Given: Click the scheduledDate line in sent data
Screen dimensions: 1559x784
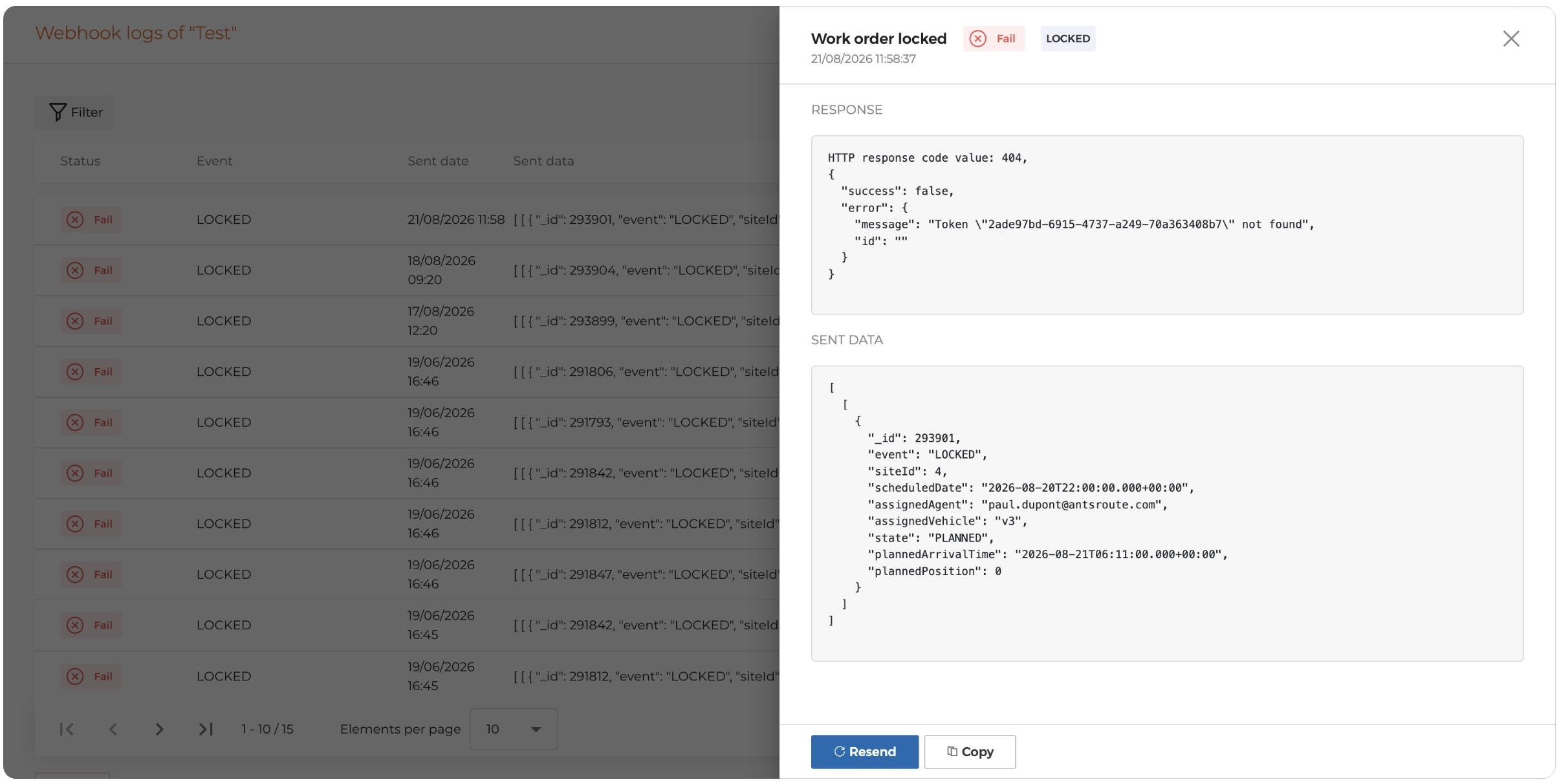Looking at the screenshot, I should [1031, 488].
